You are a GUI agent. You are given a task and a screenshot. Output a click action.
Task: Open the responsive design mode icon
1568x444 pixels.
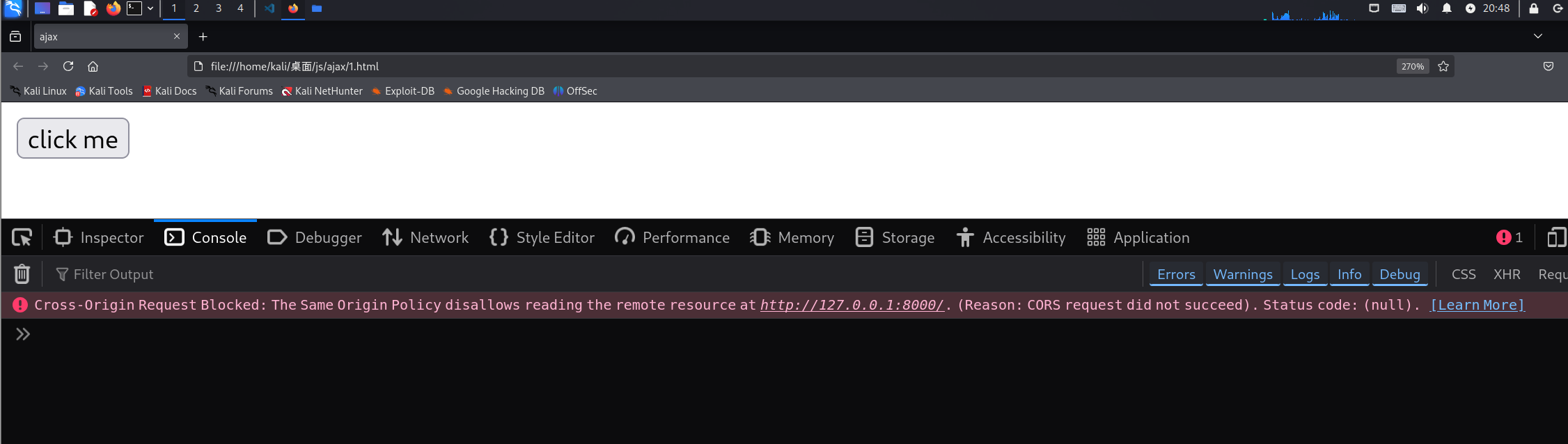coord(1556,238)
